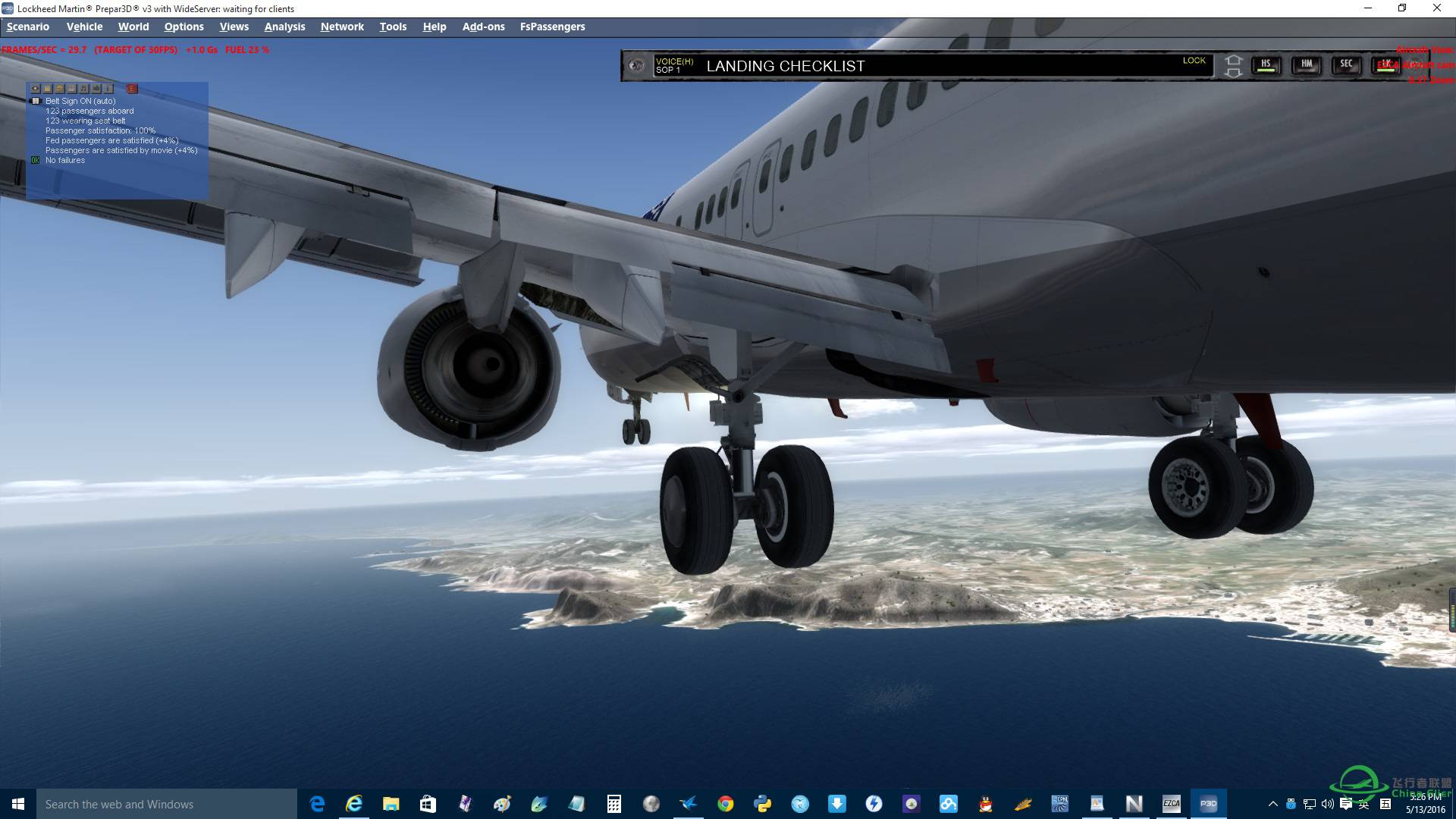
Task: Click 'Passenger satisfaction: 100%' text
Action: click(x=100, y=130)
